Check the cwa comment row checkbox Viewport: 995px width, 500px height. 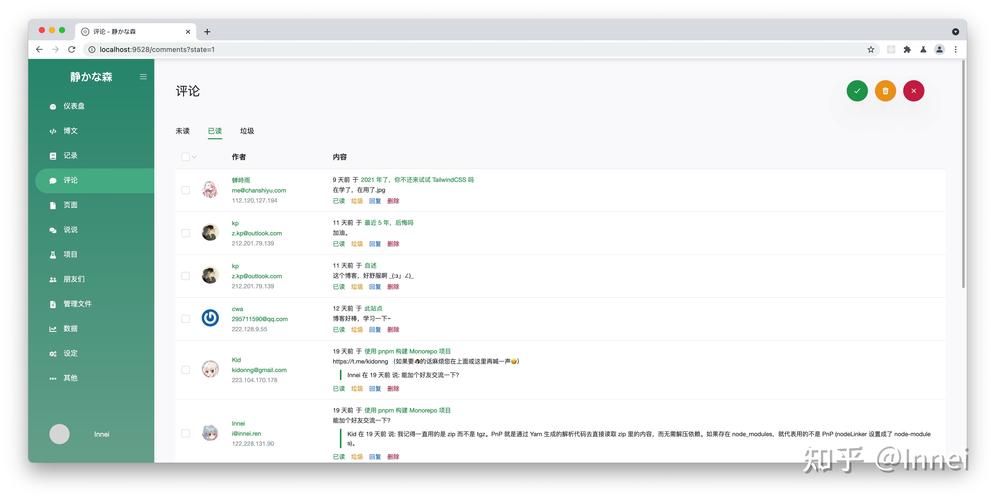tap(185, 319)
